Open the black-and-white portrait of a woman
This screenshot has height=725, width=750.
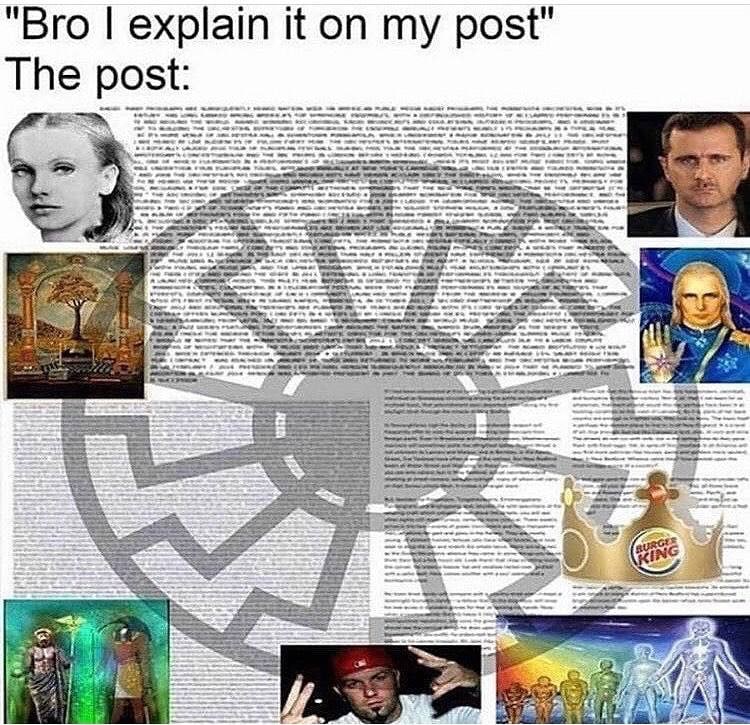point(70,176)
